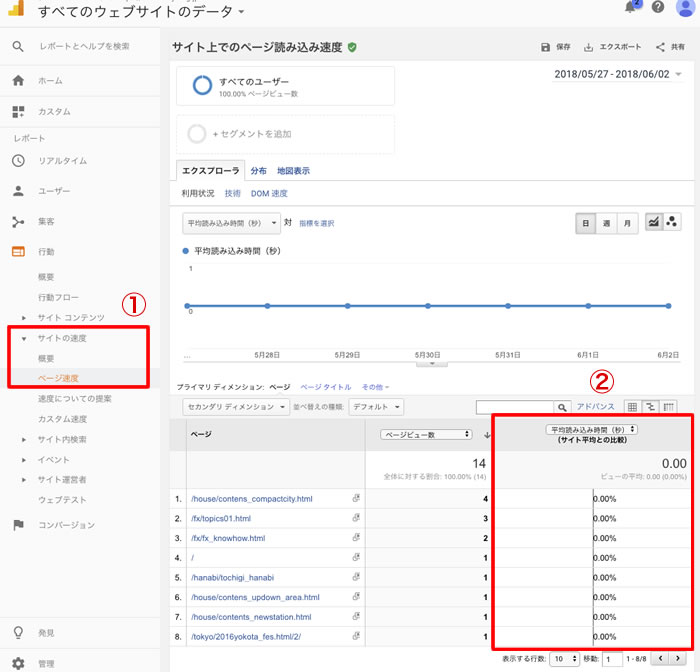Click the Save report icon
The image size is (700, 672).
click(x=545, y=47)
